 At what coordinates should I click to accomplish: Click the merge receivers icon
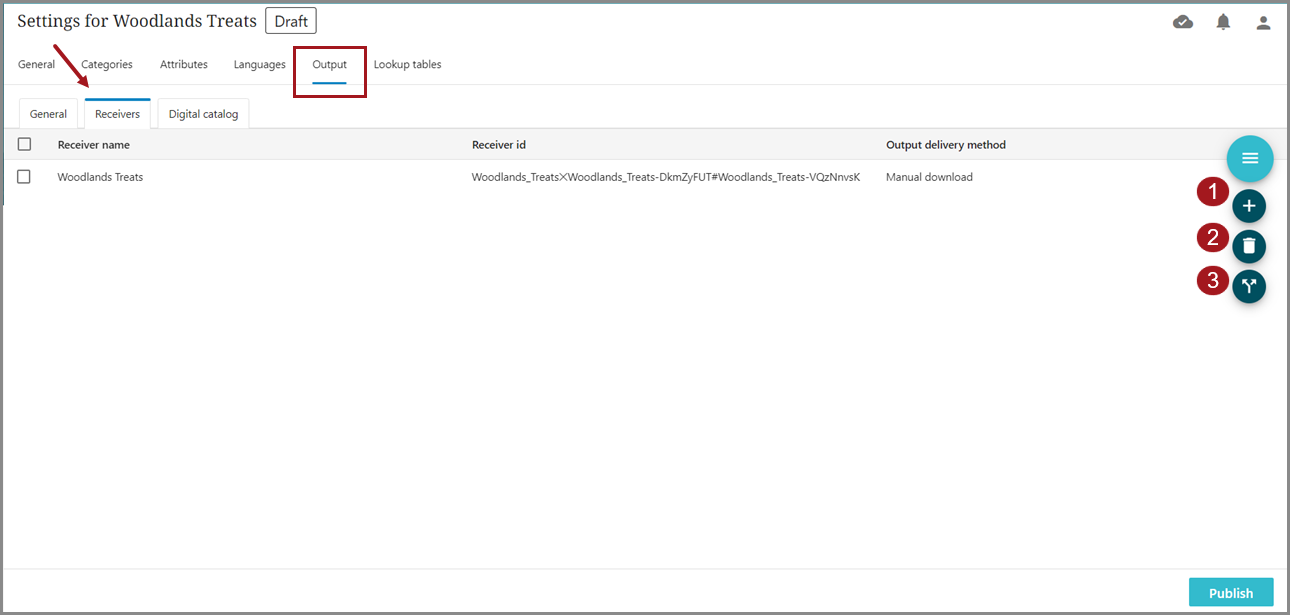1249,286
